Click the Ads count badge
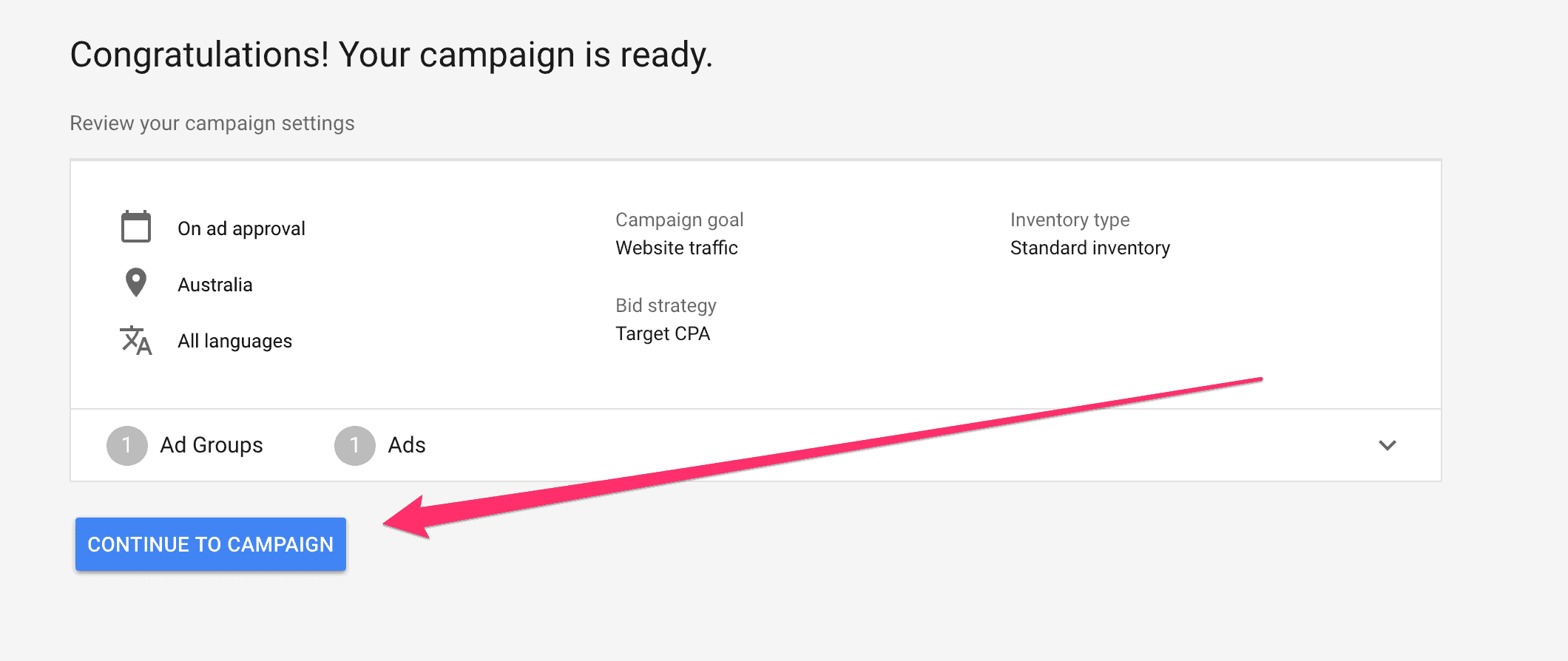 coord(355,445)
